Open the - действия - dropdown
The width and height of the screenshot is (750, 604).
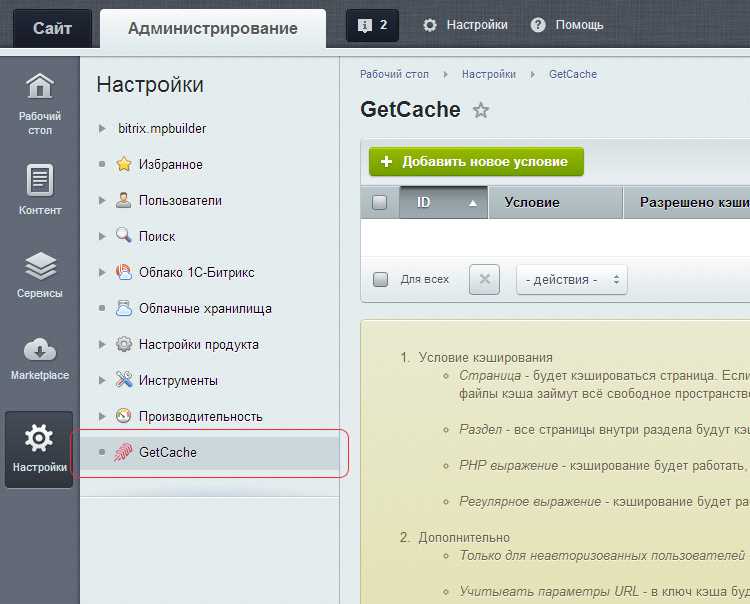pos(572,279)
